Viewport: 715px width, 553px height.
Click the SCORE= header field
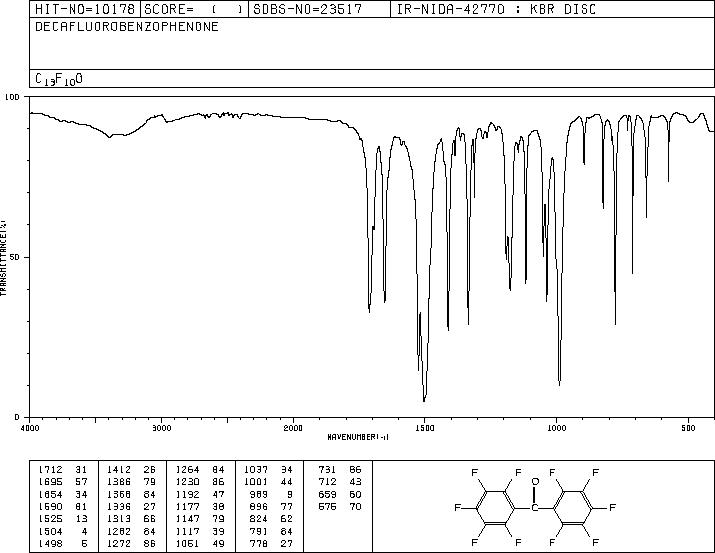(194, 9)
